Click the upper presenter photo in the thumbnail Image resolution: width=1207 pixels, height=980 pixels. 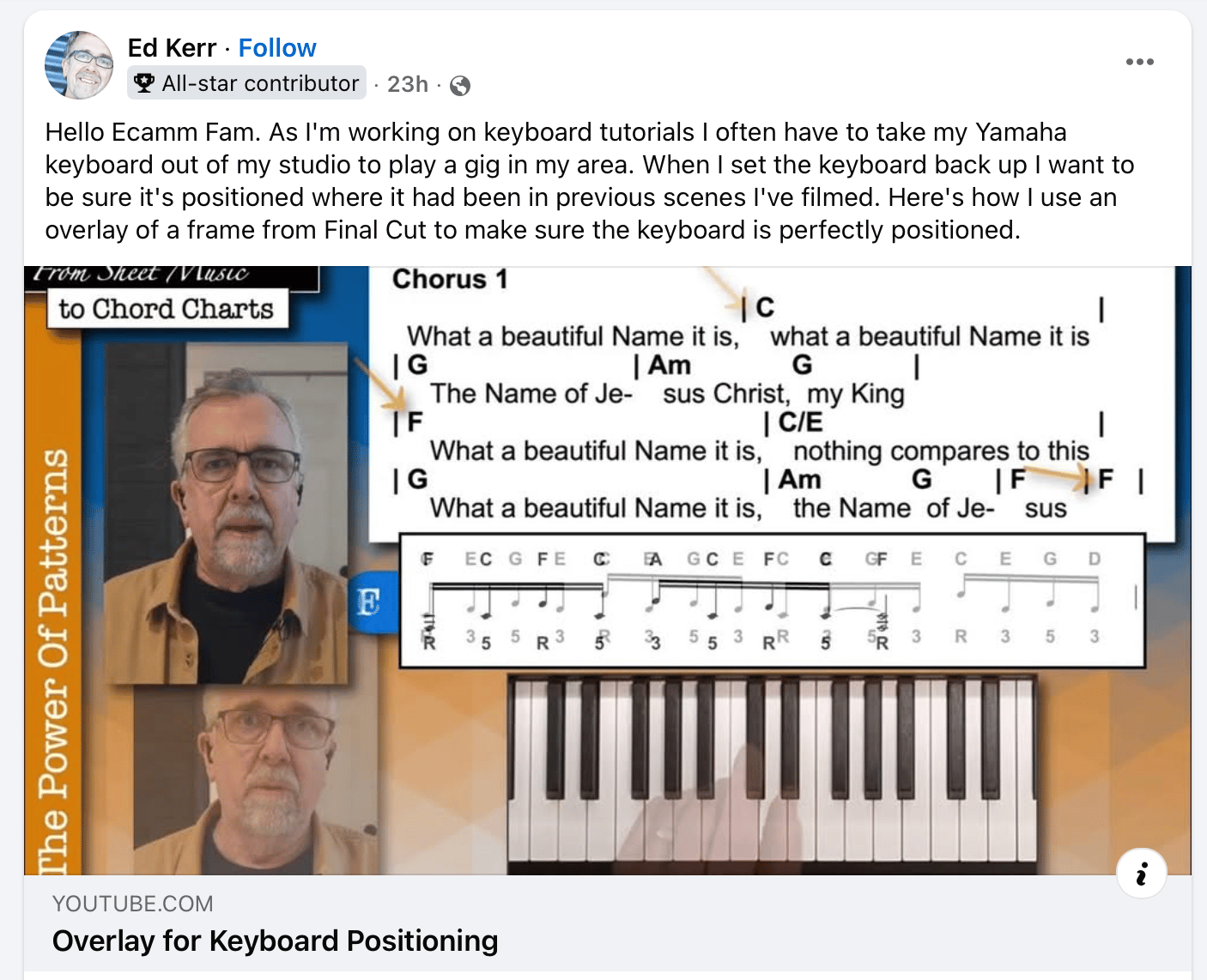coord(227,515)
